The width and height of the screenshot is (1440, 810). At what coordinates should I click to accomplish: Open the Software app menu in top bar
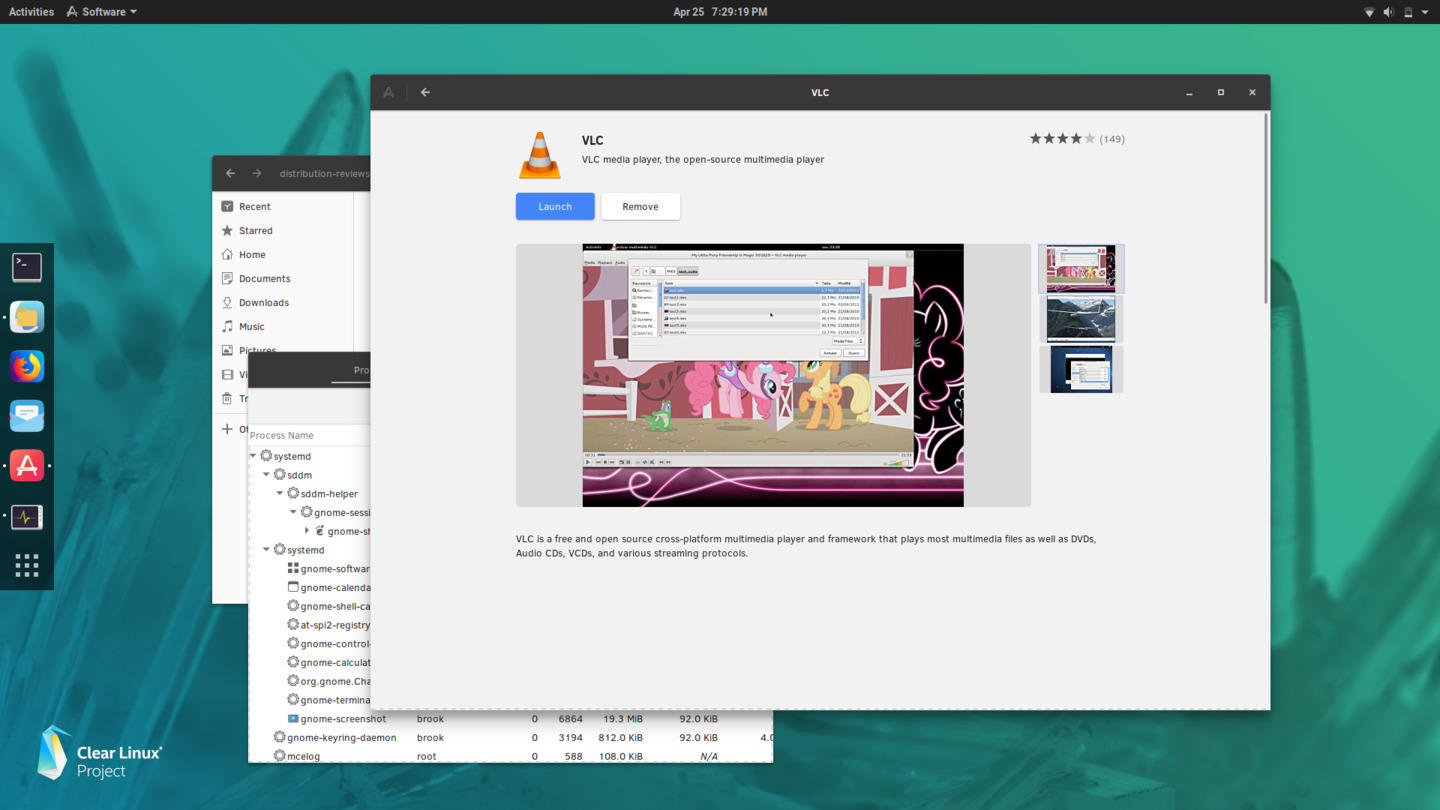click(x=101, y=12)
